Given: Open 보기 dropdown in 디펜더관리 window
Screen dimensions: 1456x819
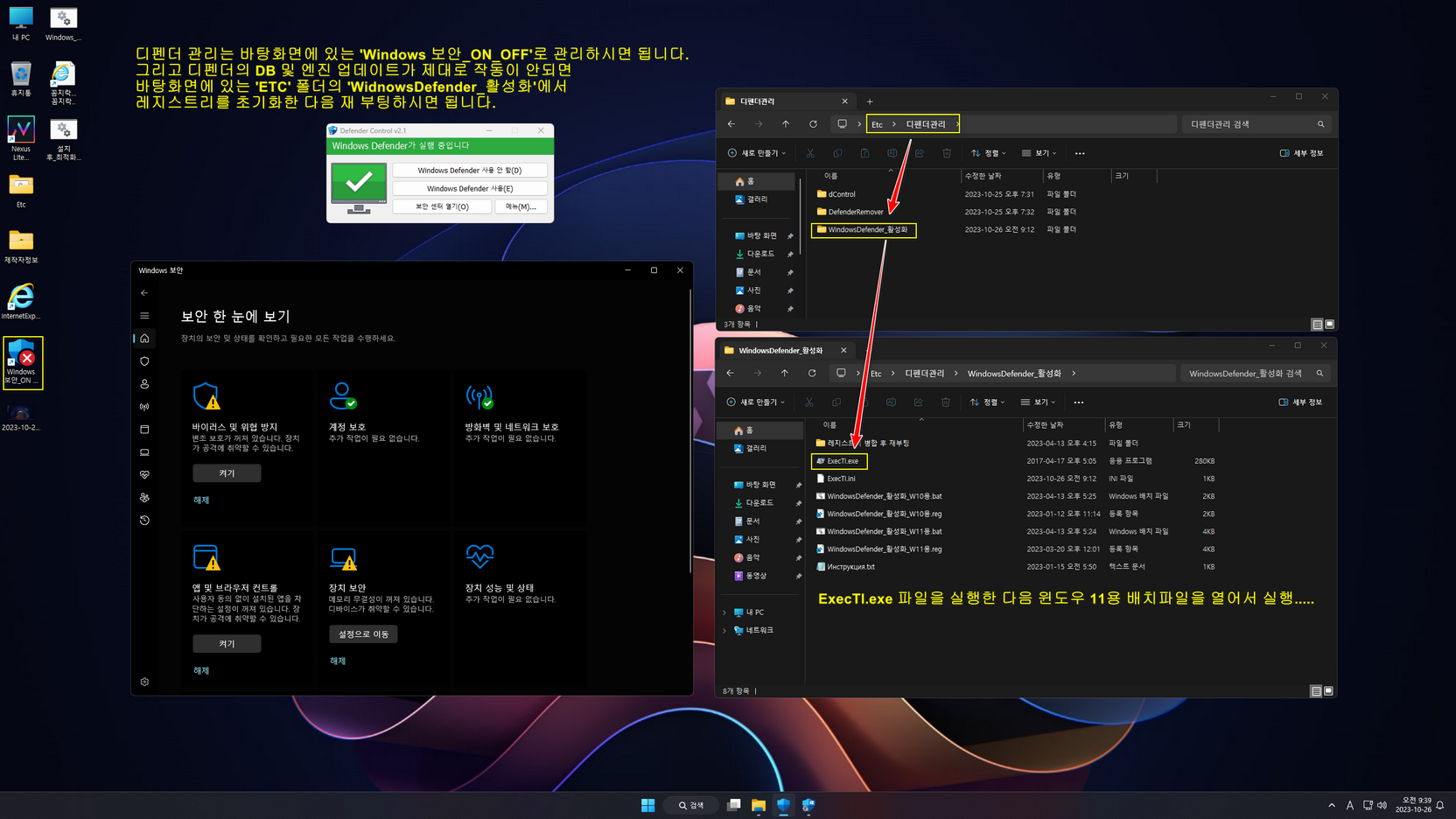Looking at the screenshot, I should point(1039,153).
